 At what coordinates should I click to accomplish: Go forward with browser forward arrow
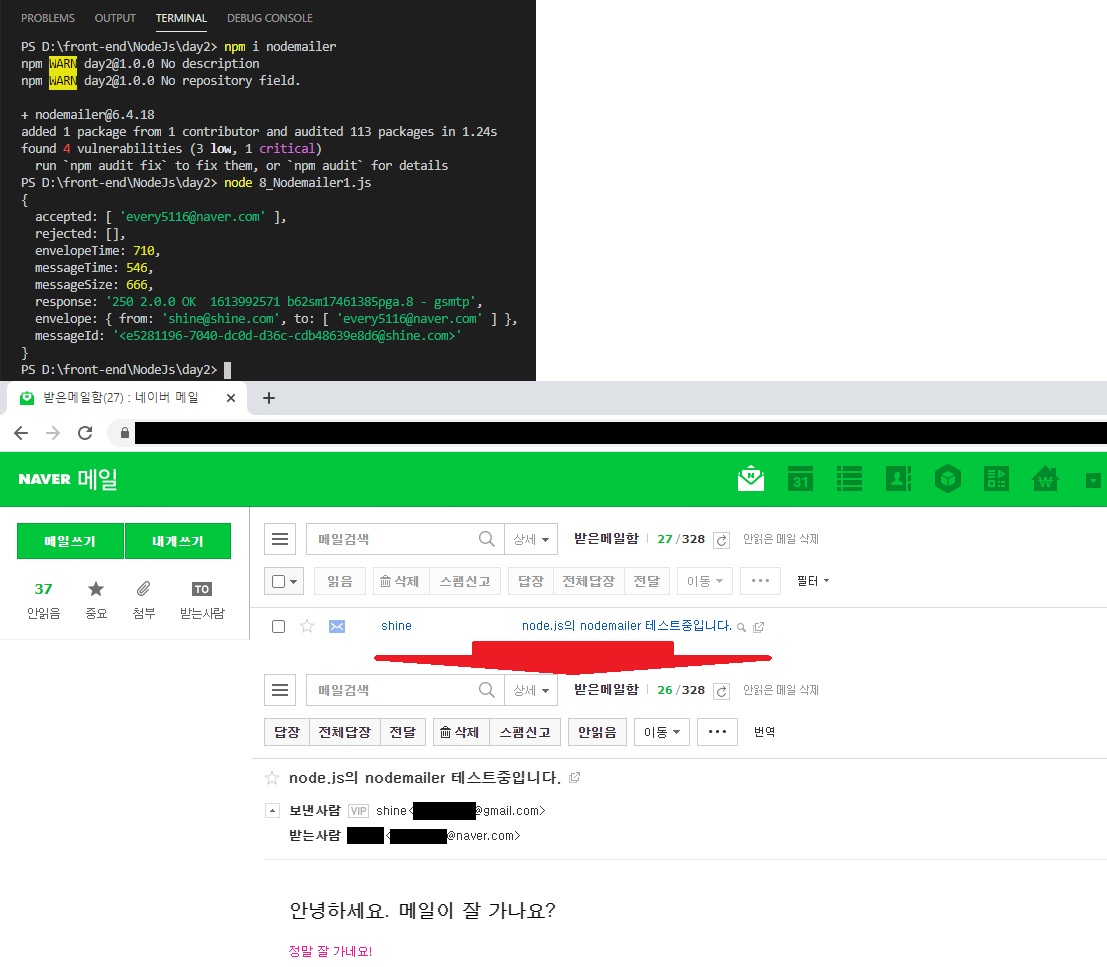point(53,433)
